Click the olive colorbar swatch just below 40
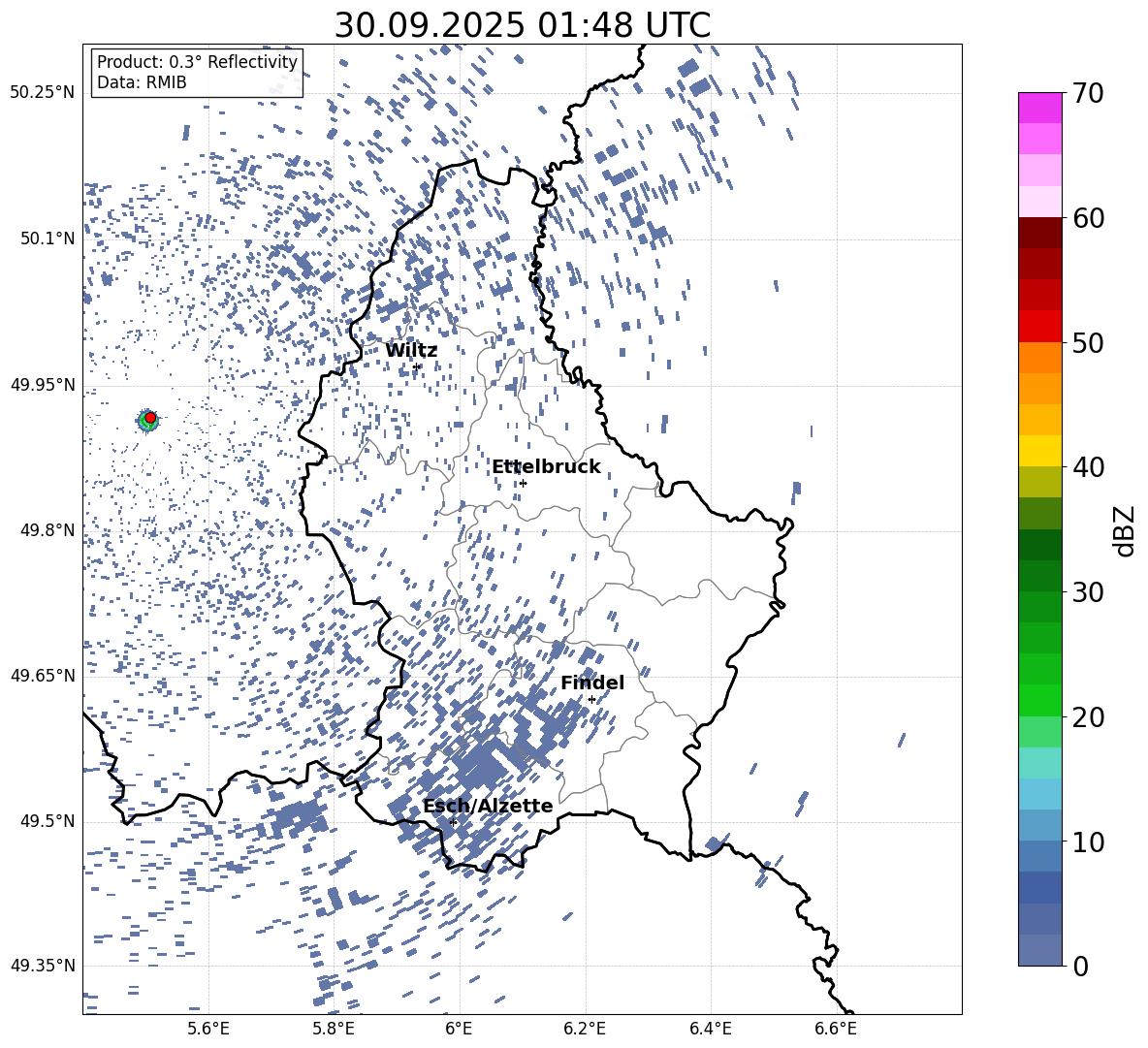 [1039, 482]
